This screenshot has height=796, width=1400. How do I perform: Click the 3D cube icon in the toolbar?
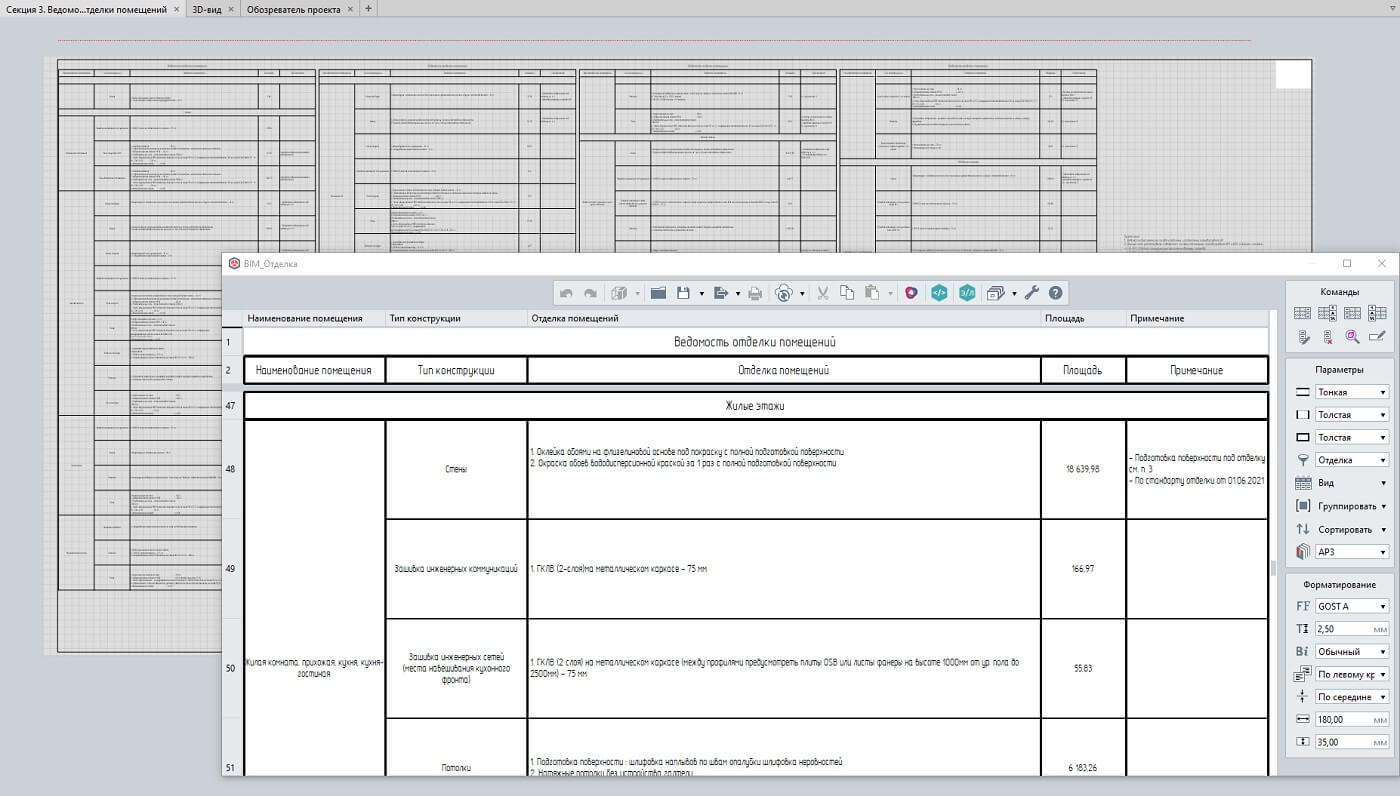tap(619, 293)
